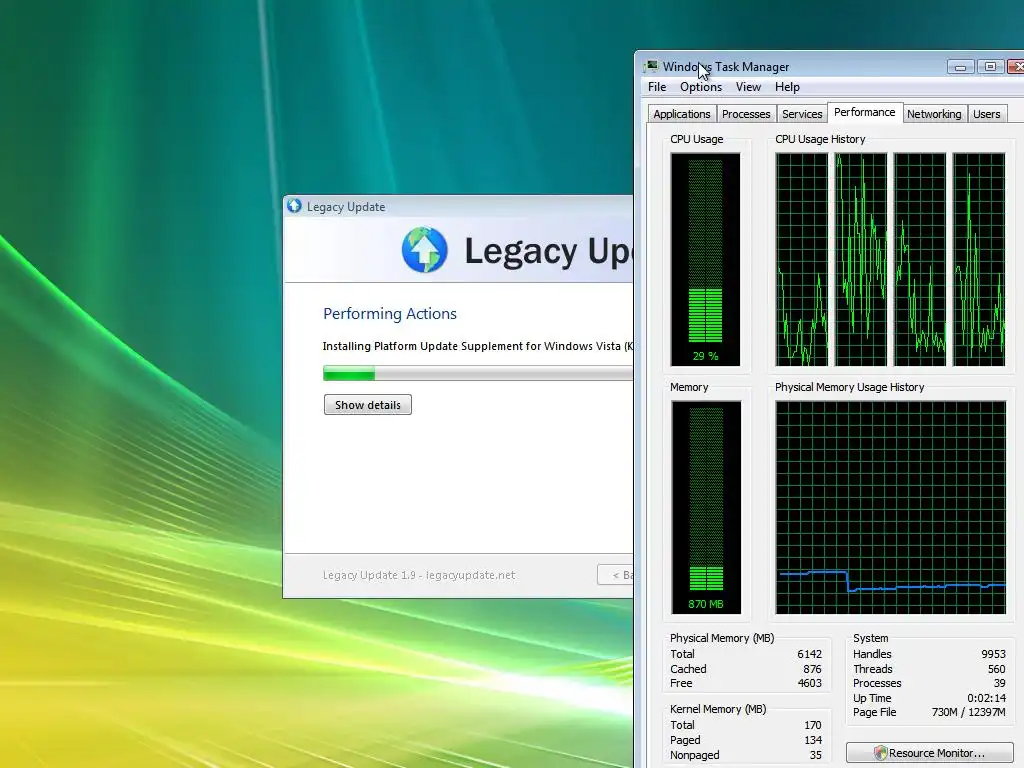1024x768 pixels.
Task: Minimize the Task Manager window
Action: click(961, 67)
